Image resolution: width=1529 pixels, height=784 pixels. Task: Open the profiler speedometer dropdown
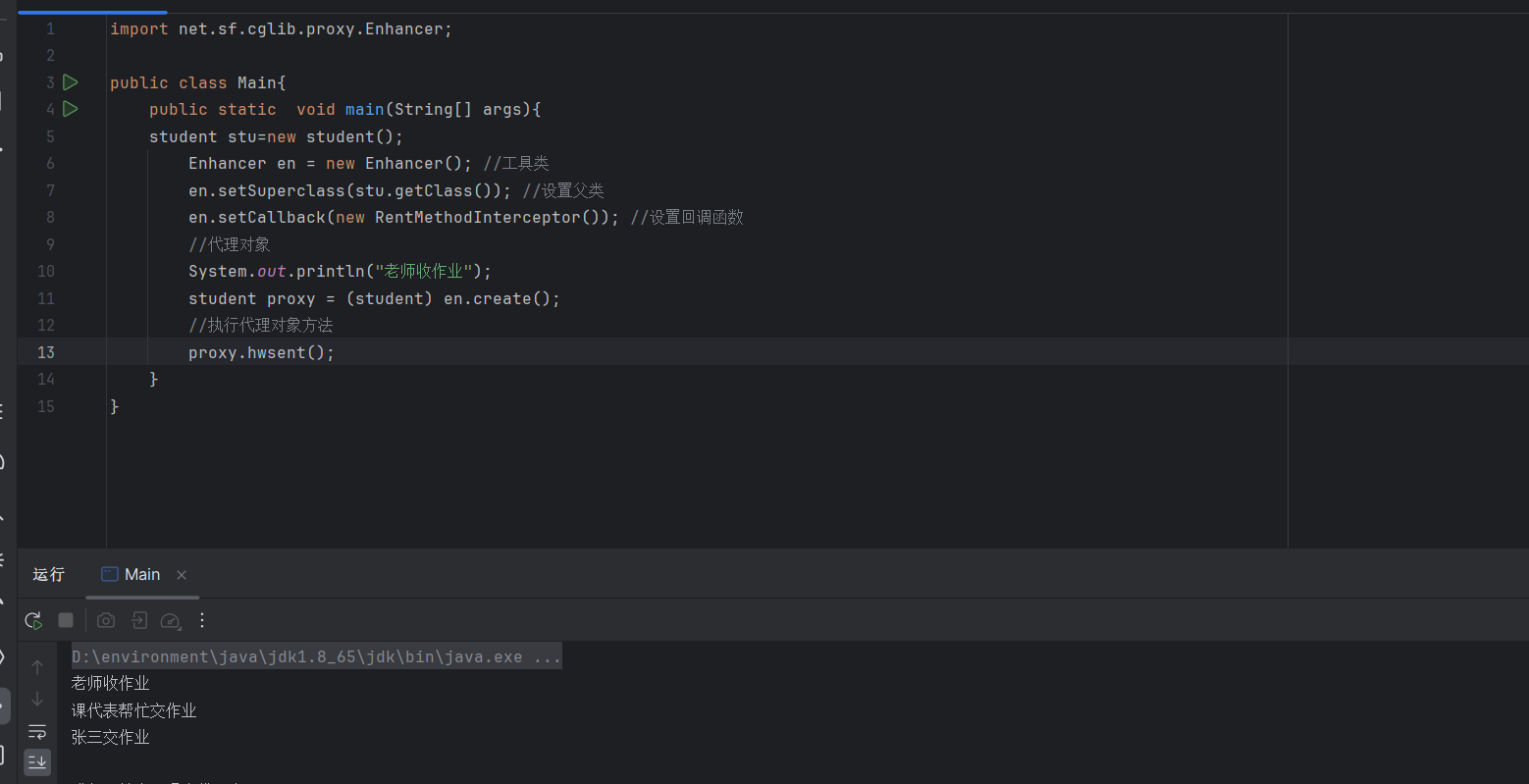coord(171,620)
